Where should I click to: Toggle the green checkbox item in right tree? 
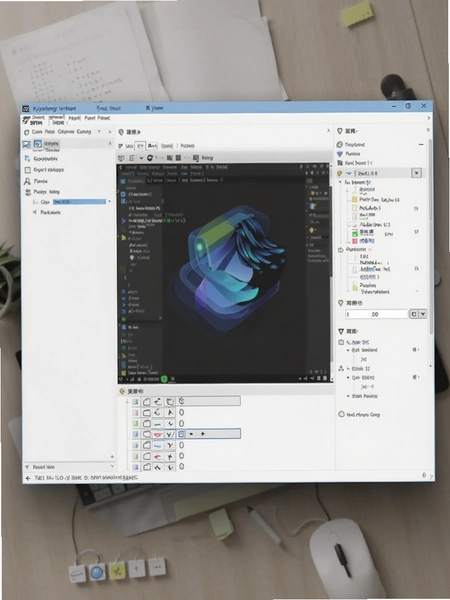point(355,233)
